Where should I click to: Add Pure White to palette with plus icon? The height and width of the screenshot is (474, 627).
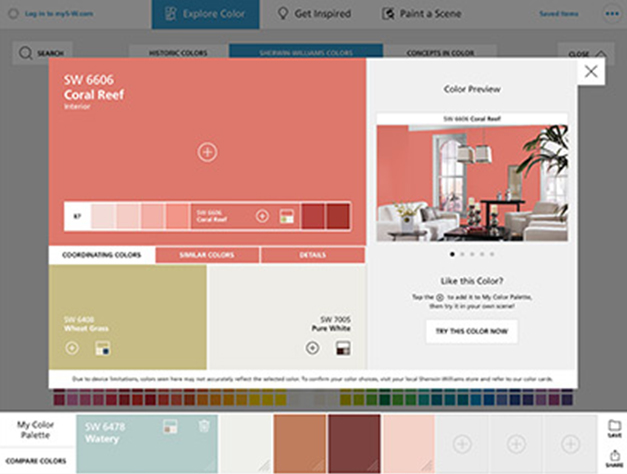312,348
